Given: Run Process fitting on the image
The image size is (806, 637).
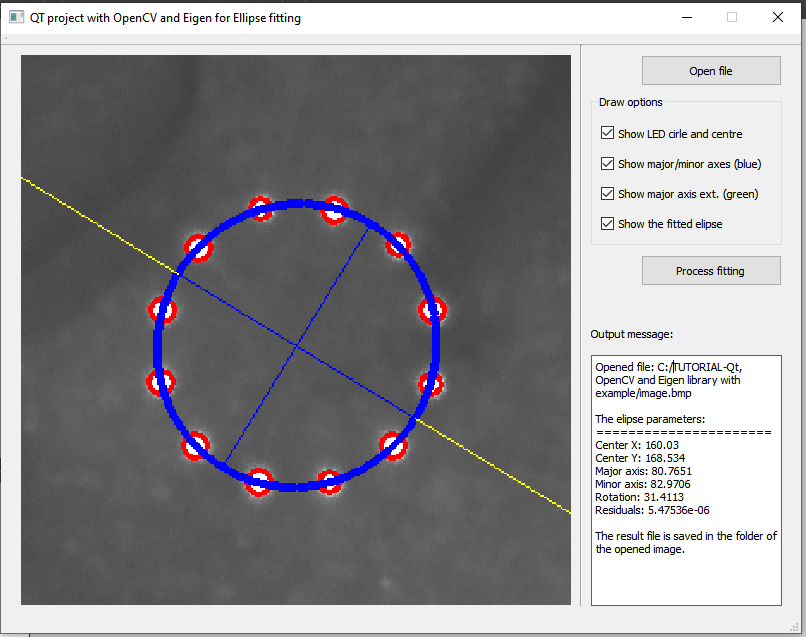Looking at the screenshot, I should pyautogui.click(x=710, y=270).
